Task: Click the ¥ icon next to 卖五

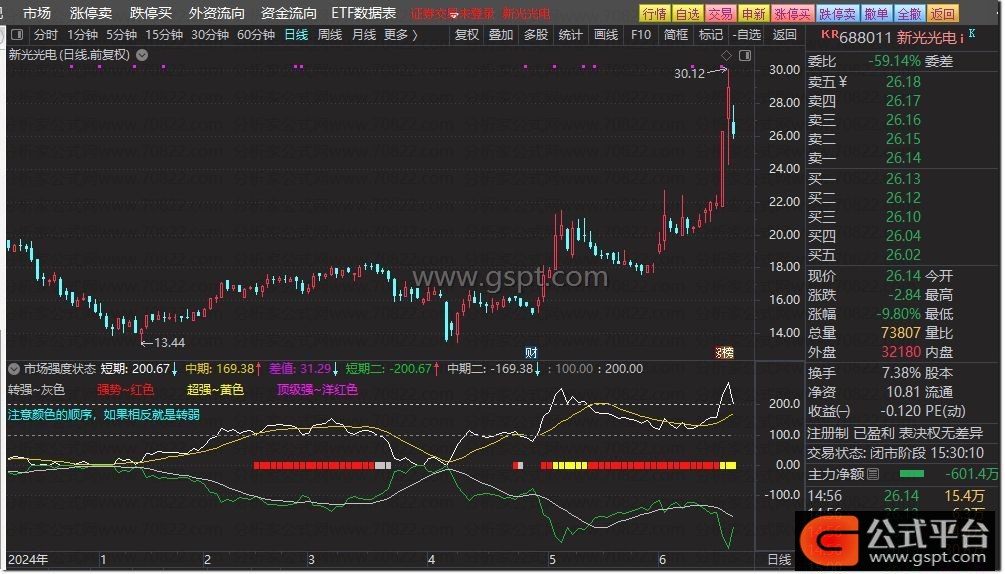Action: pyautogui.click(x=843, y=82)
